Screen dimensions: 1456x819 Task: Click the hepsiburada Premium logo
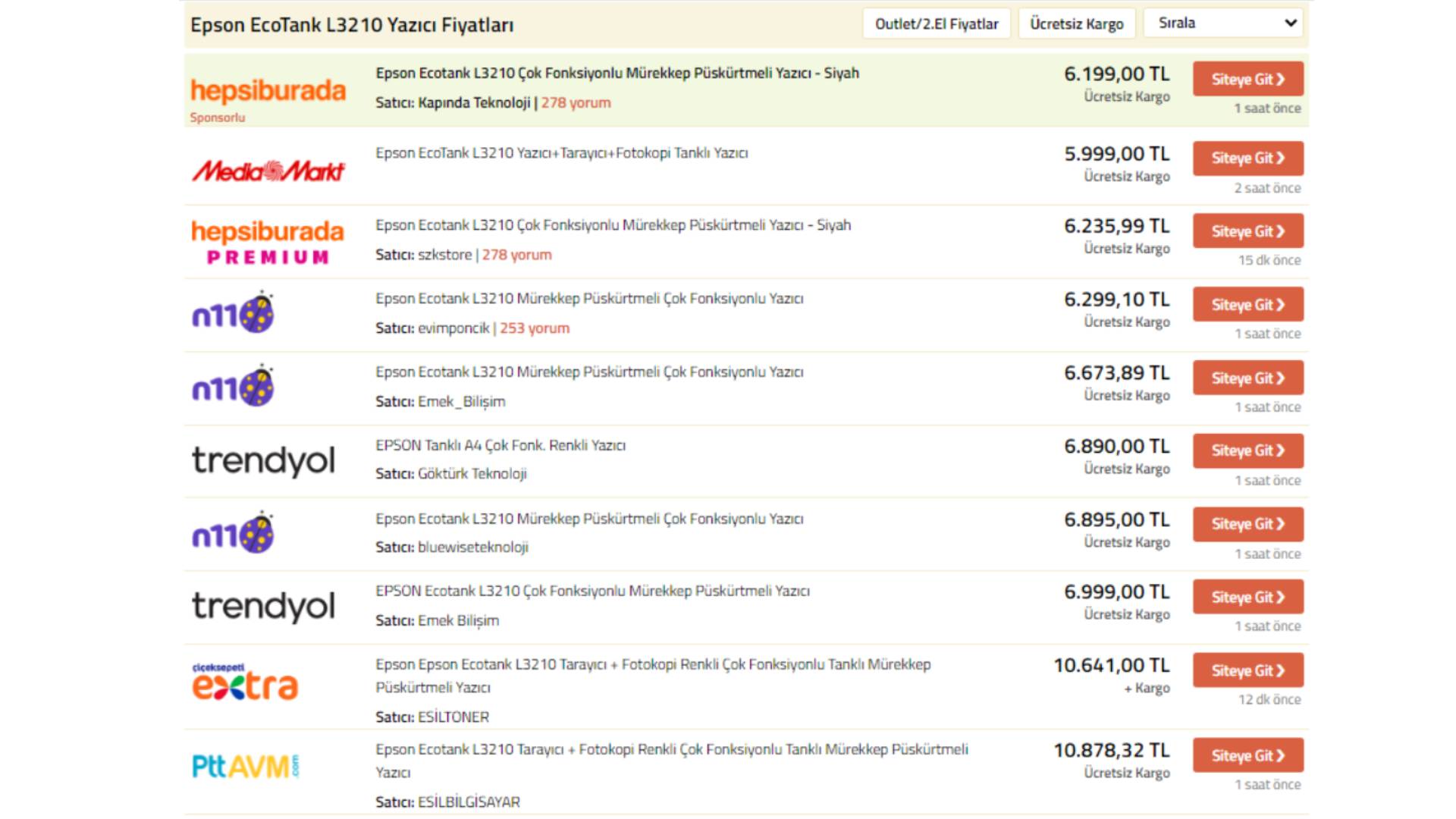(x=268, y=242)
